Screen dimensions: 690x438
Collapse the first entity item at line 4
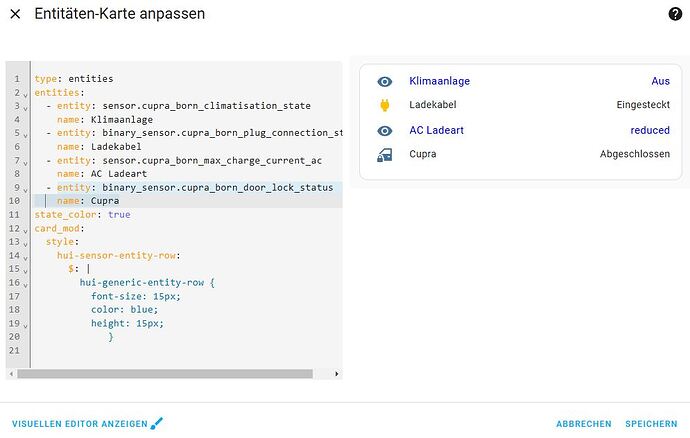(25, 106)
